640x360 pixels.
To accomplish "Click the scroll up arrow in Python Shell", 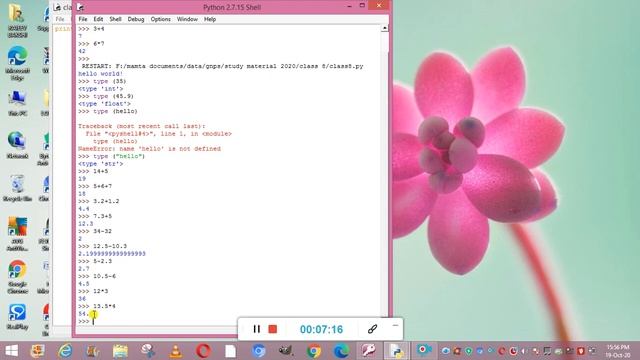I will click(384, 28).
